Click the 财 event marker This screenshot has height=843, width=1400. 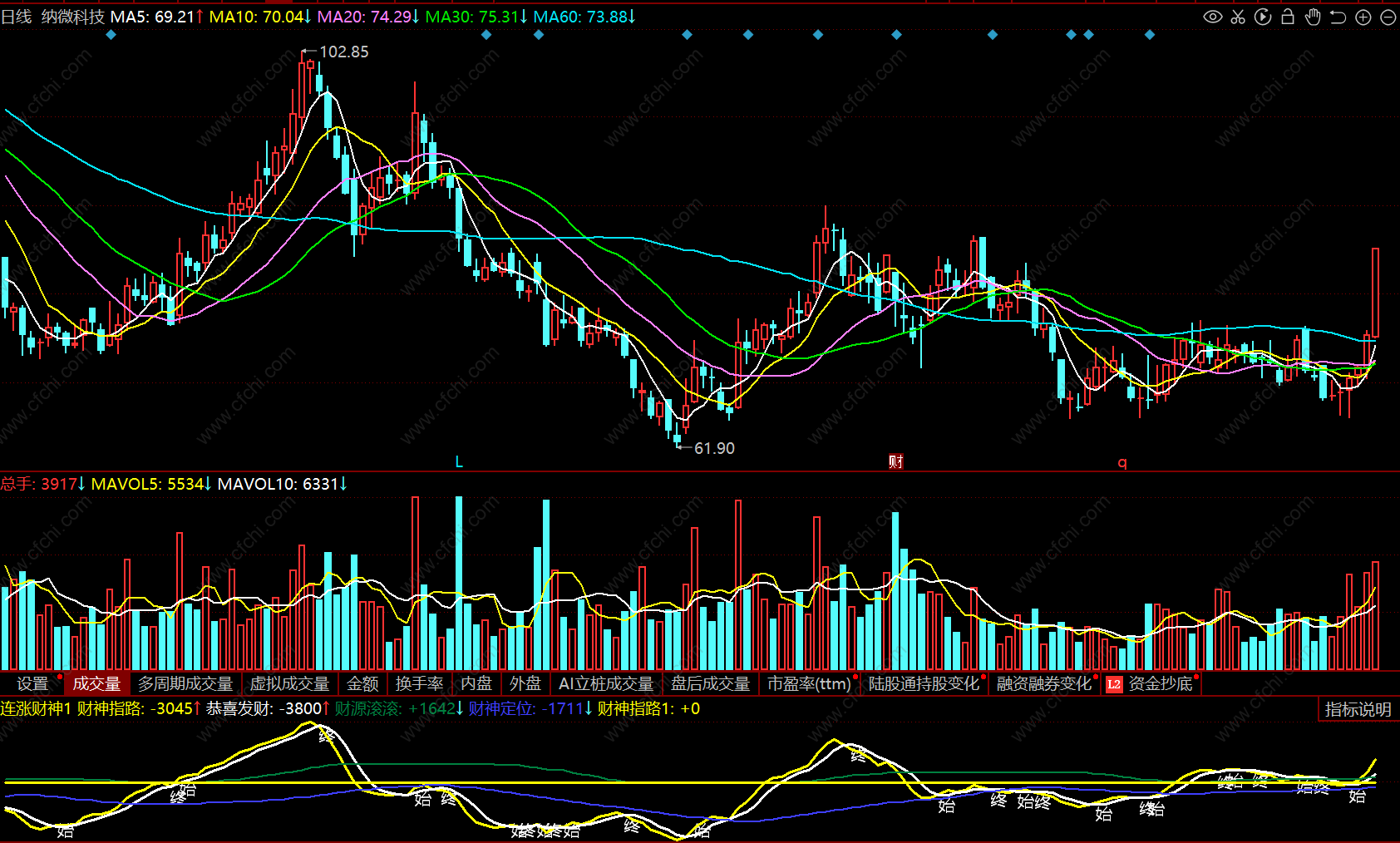click(x=895, y=461)
